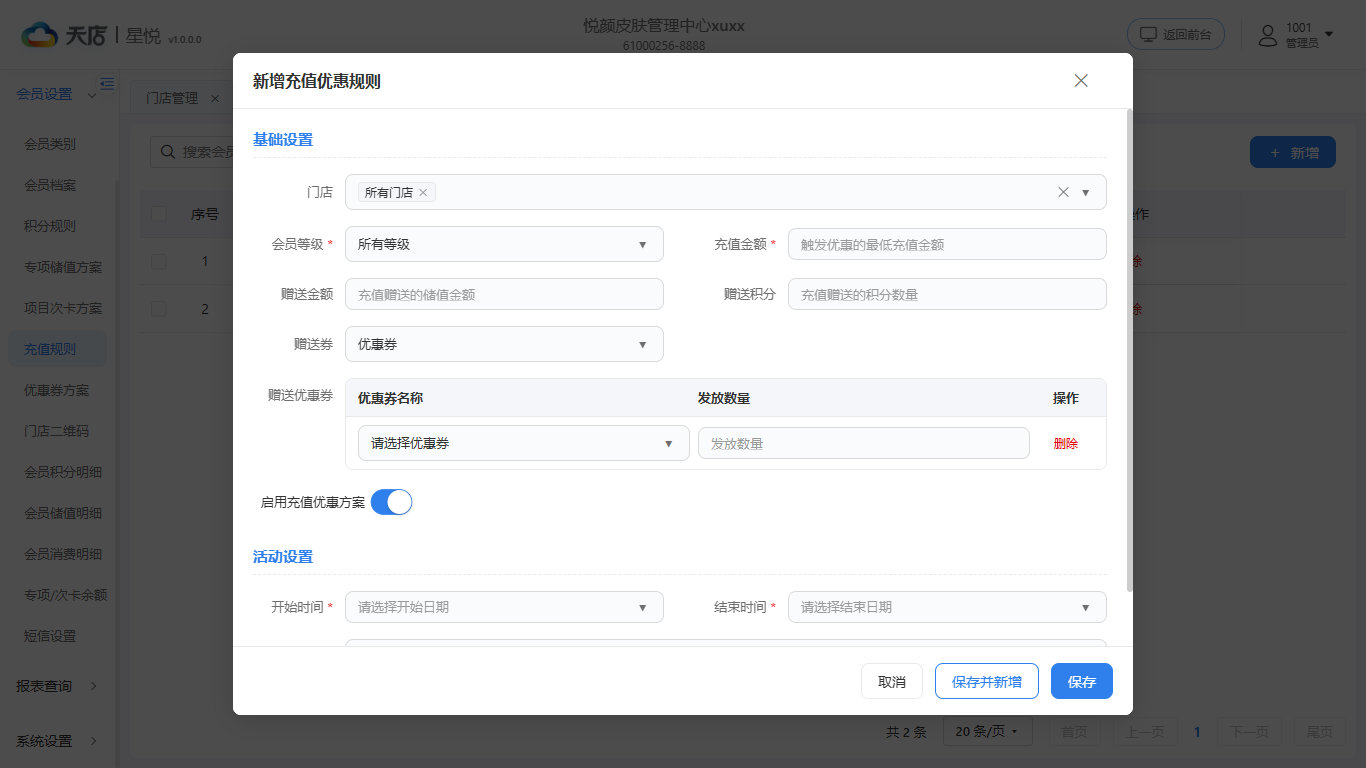
Task: Click the dialog vertical scrollbar
Action: coord(1130,350)
